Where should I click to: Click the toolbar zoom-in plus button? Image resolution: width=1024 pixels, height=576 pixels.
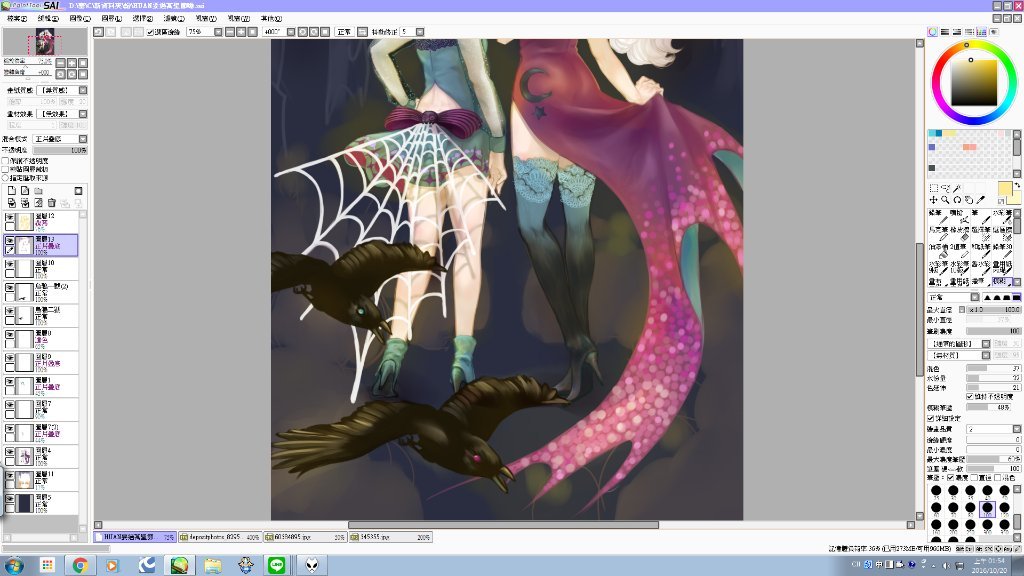[x=241, y=31]
